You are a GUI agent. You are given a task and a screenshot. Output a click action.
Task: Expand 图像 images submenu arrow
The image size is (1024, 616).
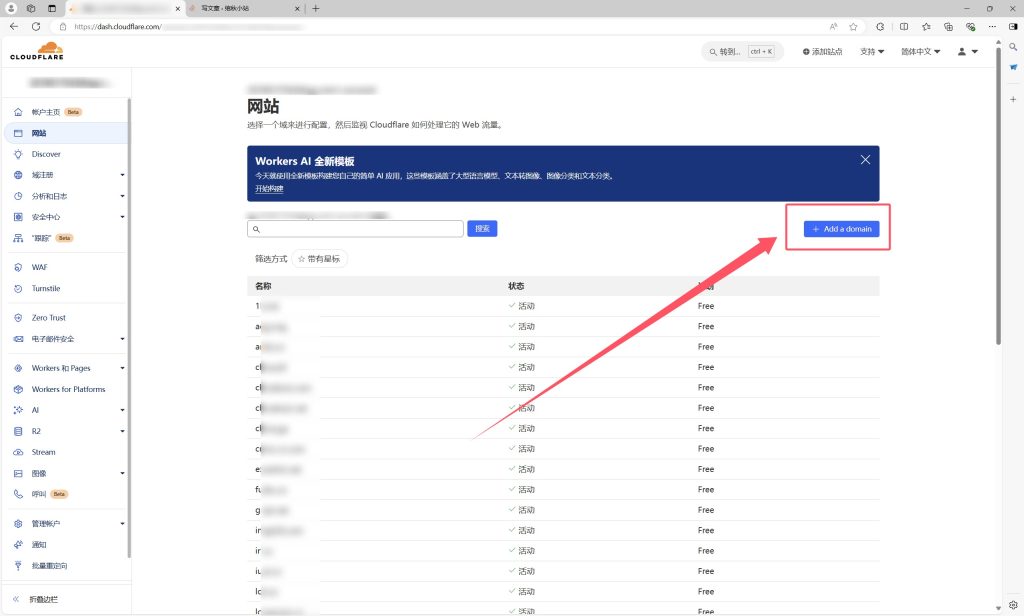coord(122,473)
